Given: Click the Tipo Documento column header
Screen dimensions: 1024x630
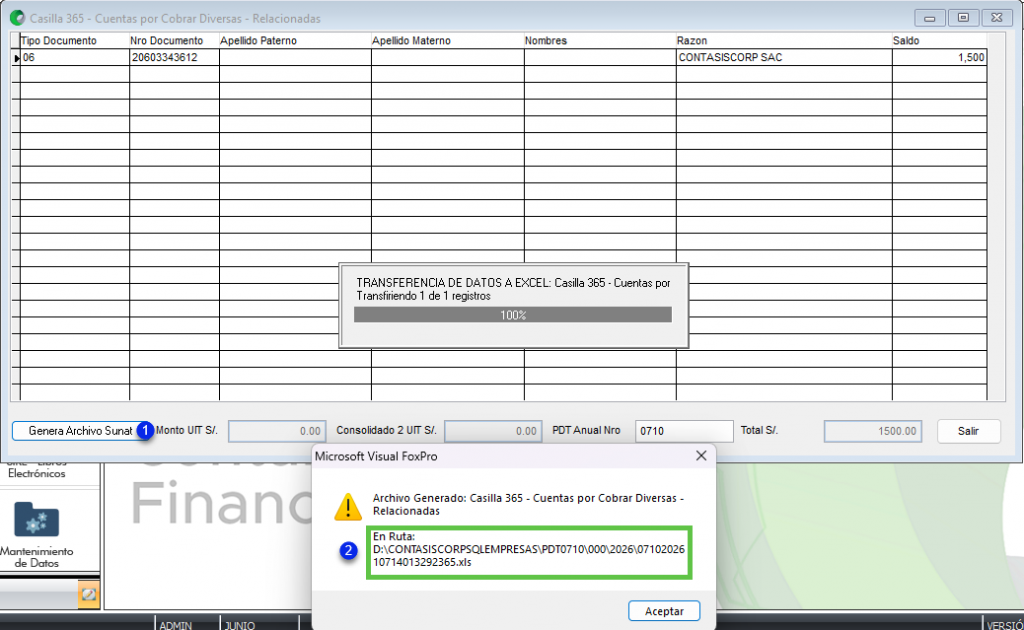Looking at the screenshot, I should [74, 40].
